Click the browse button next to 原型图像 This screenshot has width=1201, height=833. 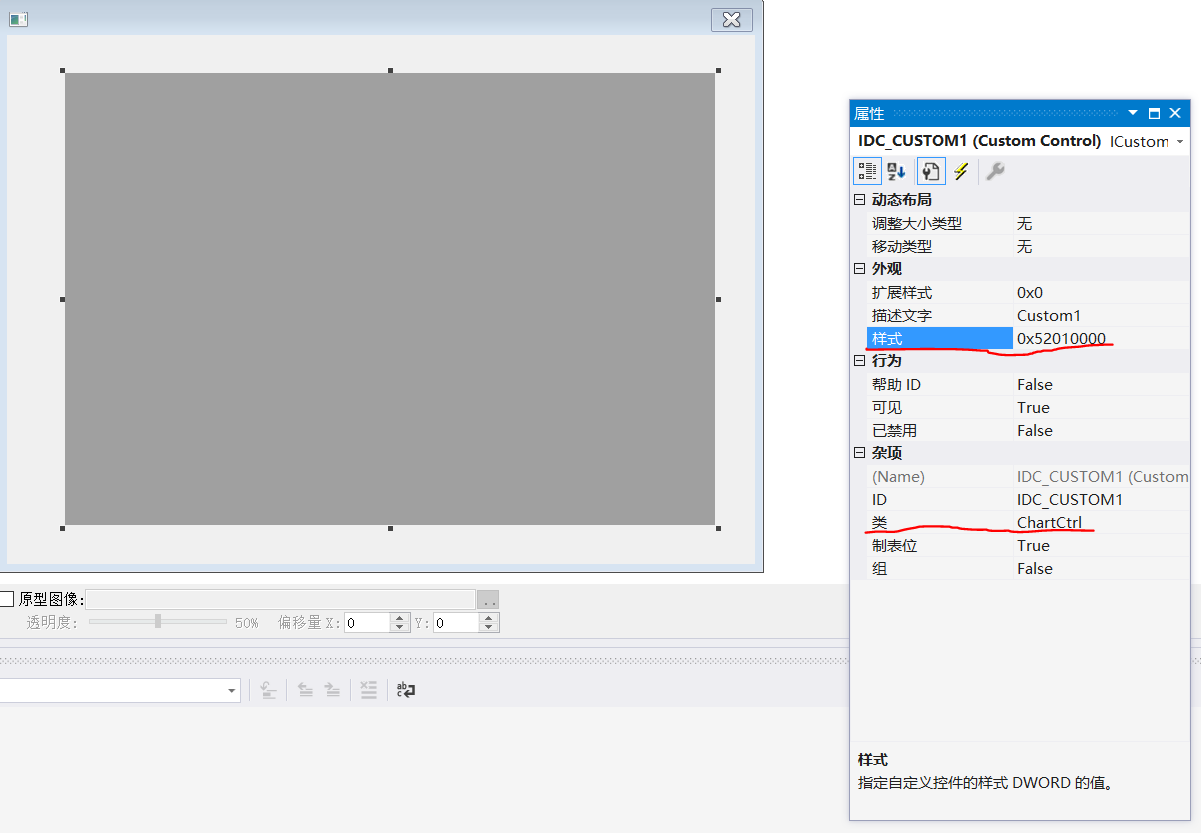click(488, 598)
